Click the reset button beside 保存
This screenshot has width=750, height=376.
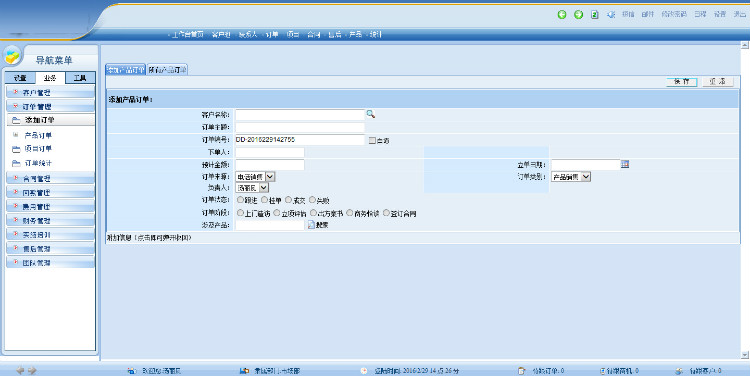[717, 81]
